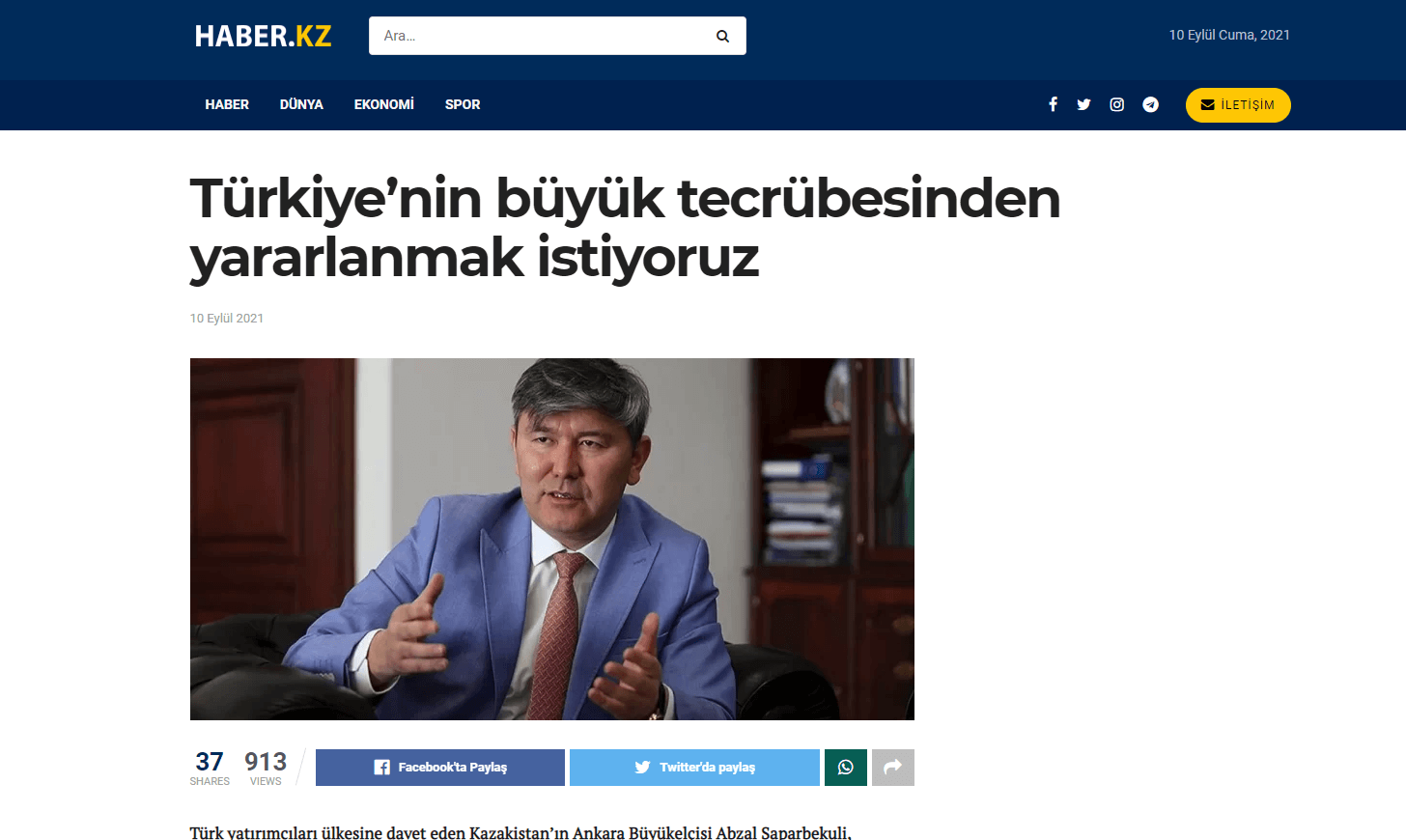Open the Telegram icon in navigation bar
The width and height of the screenshot is (1406, 840).
[1150, 104]
